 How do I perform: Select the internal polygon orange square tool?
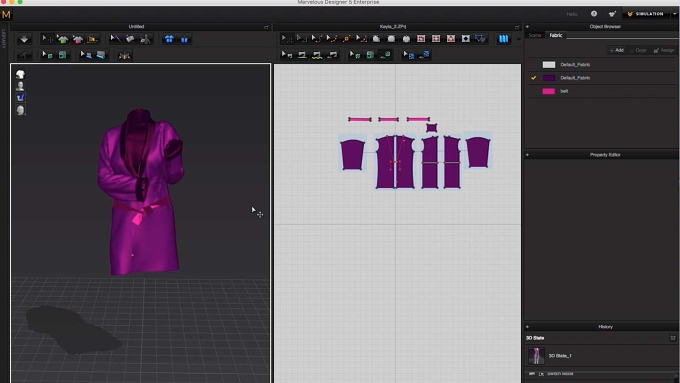(347, 39)
